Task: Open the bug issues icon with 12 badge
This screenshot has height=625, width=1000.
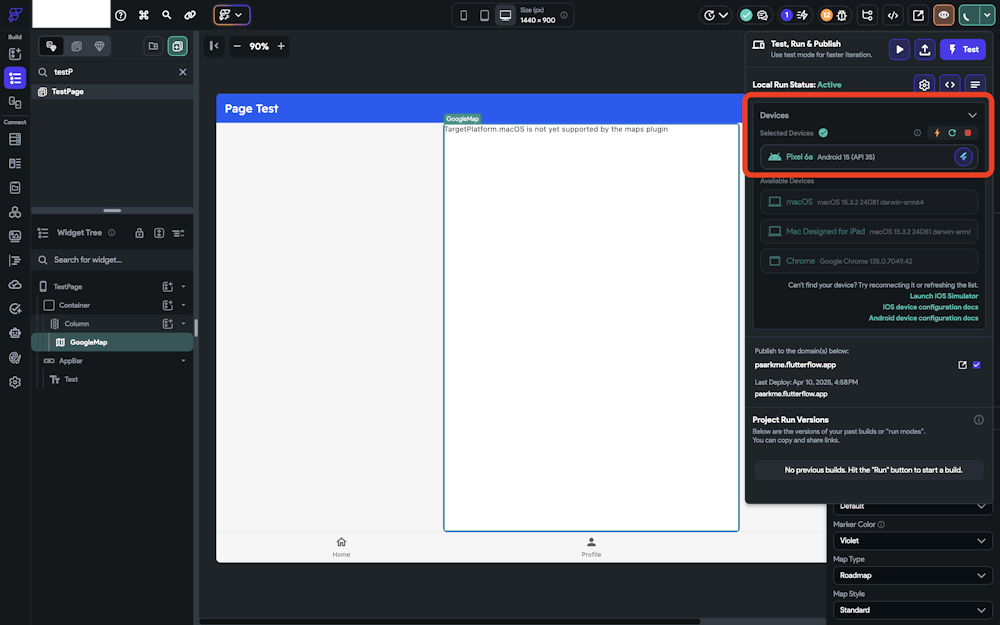Action: (x=834, y=15)
